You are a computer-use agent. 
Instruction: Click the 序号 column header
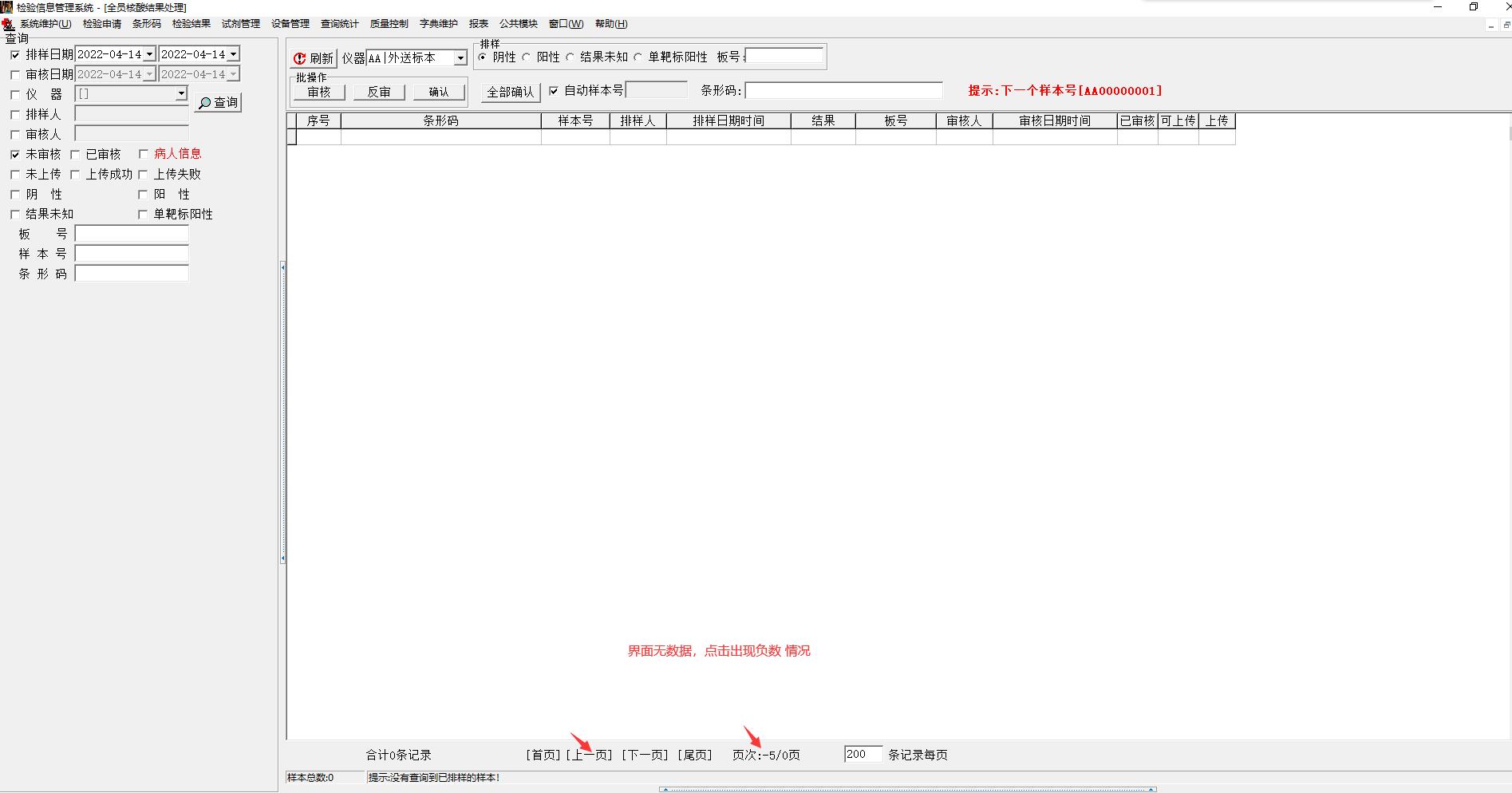coord(318,121)
